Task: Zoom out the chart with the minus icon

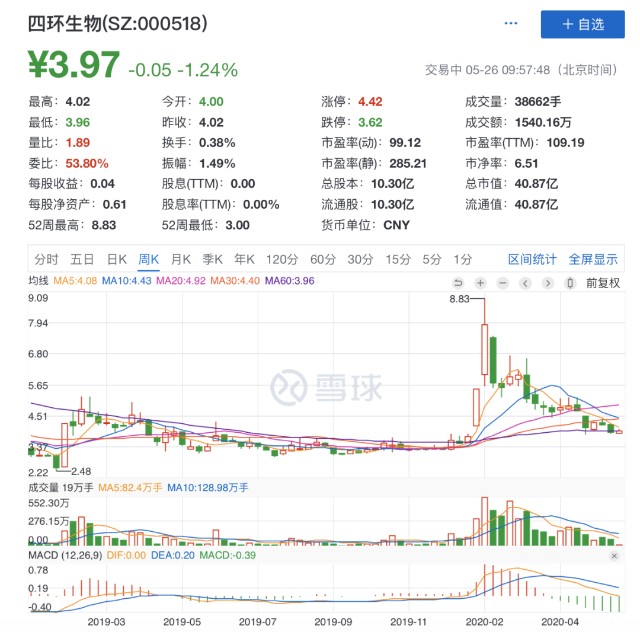Action: 503,283
